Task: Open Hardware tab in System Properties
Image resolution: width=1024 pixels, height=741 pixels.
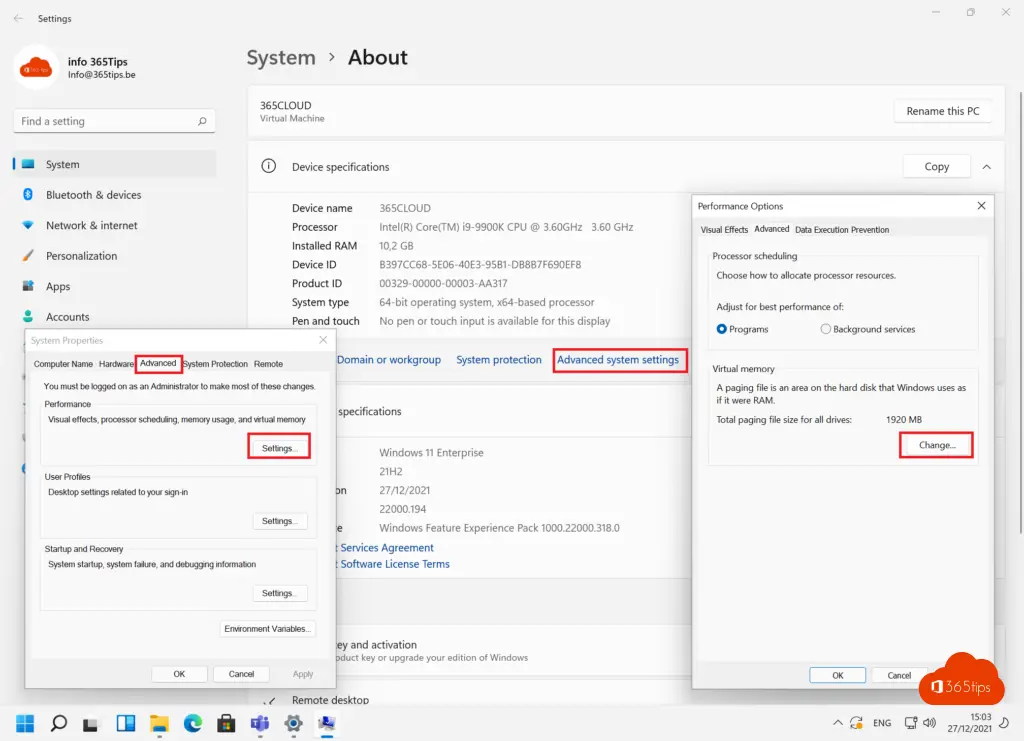Action: (116, 364)
